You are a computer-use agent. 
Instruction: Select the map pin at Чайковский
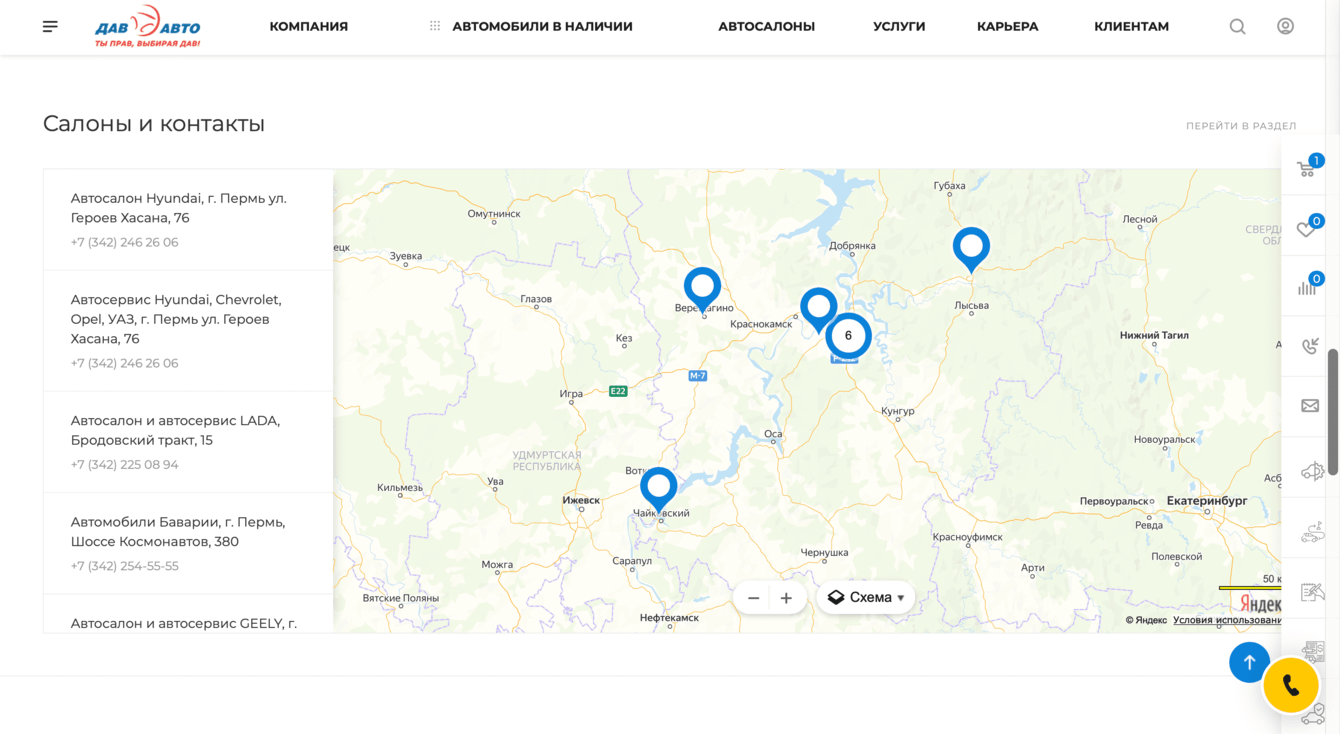[x=658, y=490]
